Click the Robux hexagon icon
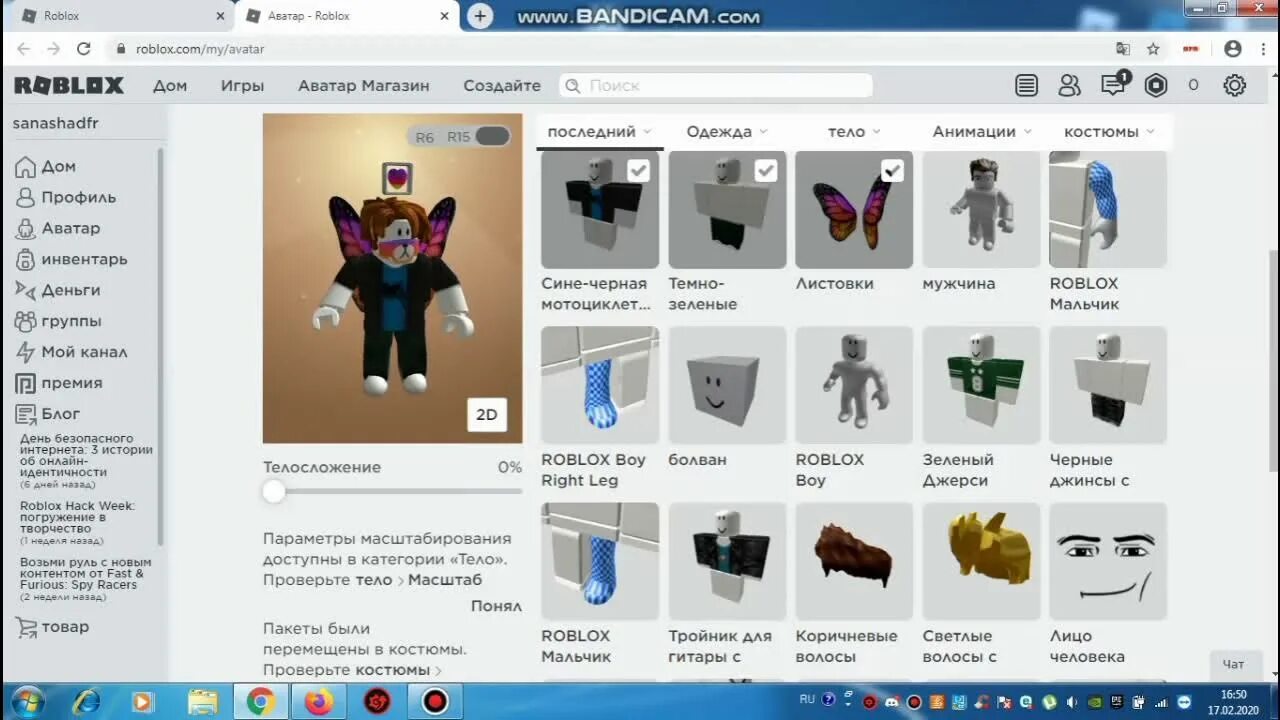Image resolution: width=1280 pixels, height=720 pixels. coord(1156,86)
